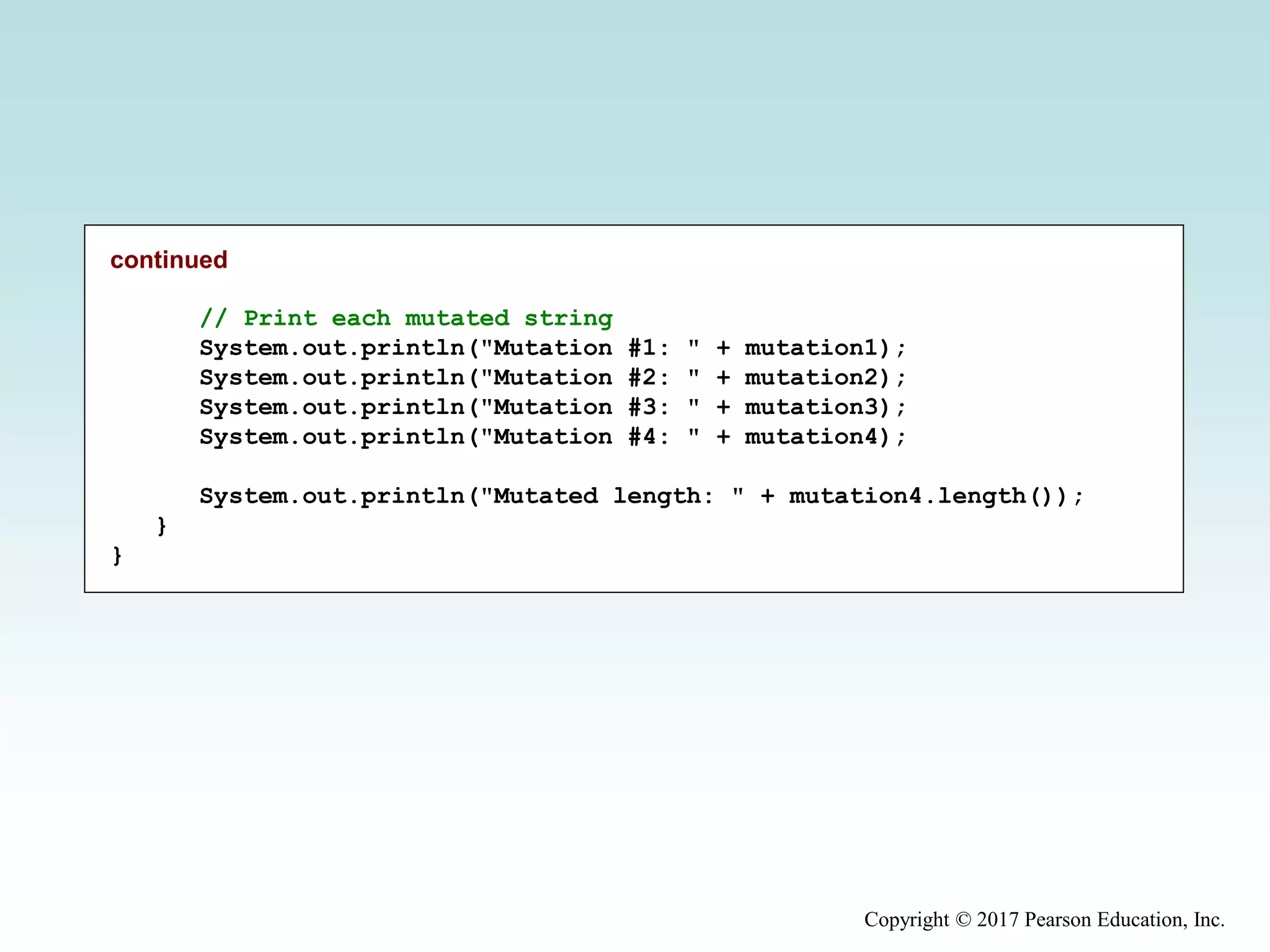The width and height of the screenshot is (1270, 952).
Task: Click the "Mutation #3: " string literal
Action: pos(590,408)
